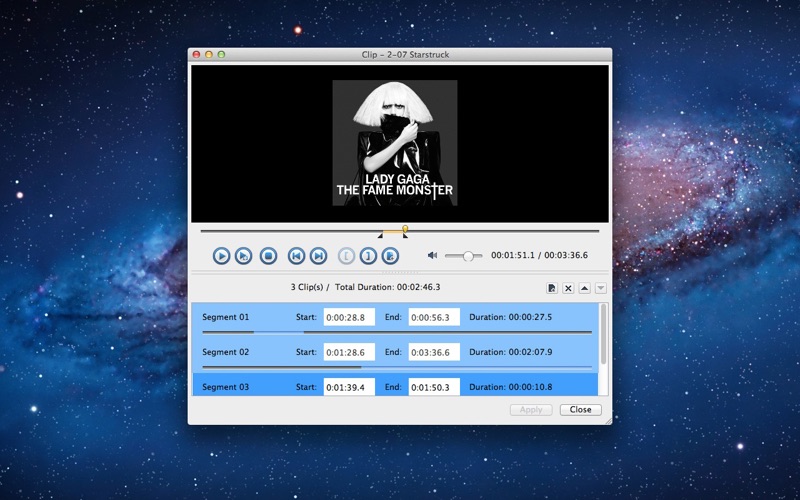Start playback with the Play button

pos(221,256)
